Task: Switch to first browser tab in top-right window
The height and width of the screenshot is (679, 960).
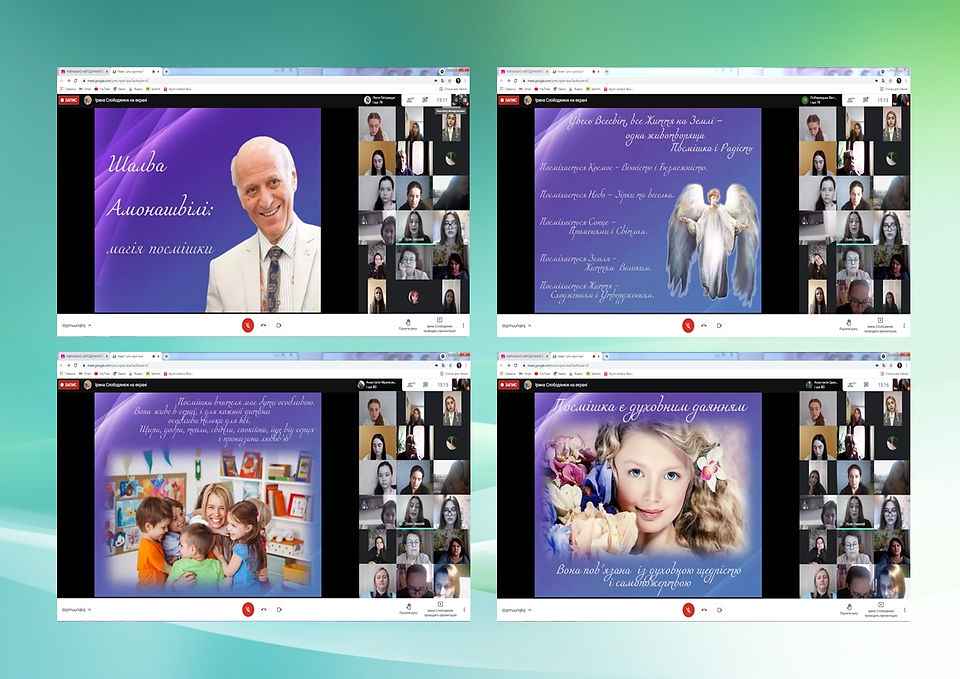Action: click(525, 72)
